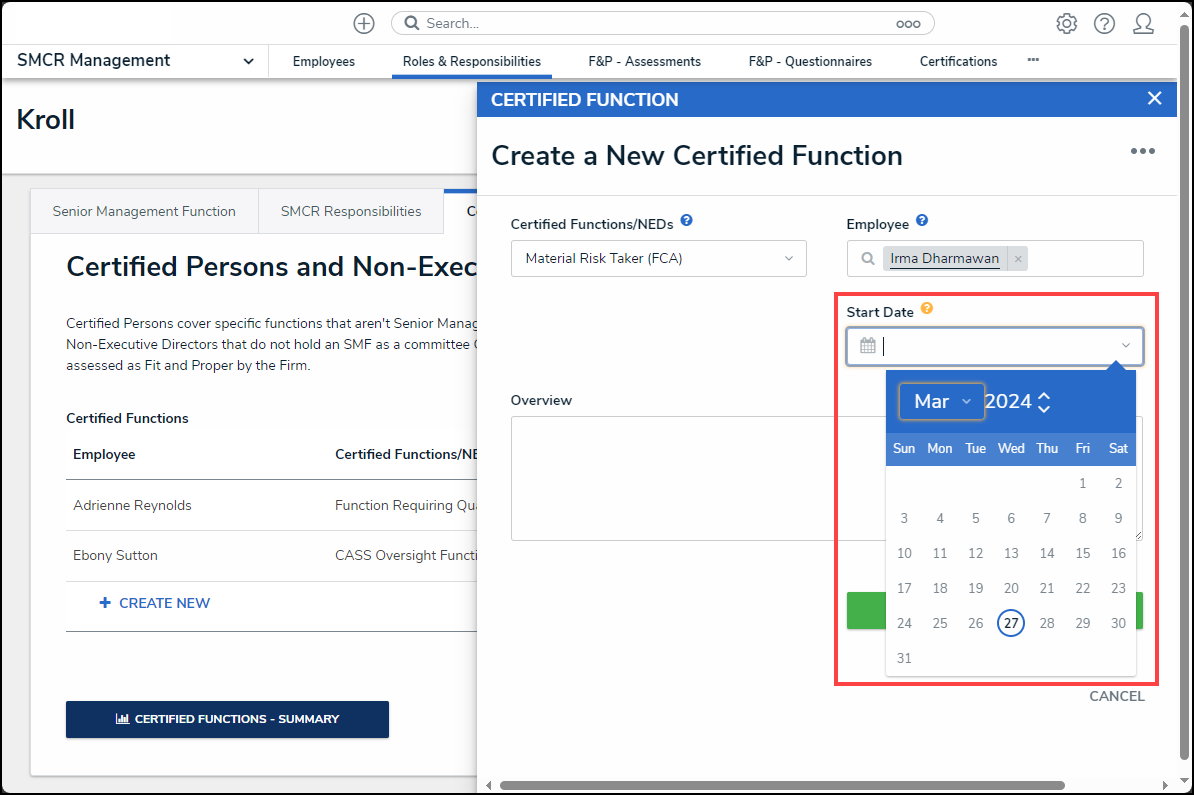
Task: Open the settings gear icon
Action: (1067, 23)
